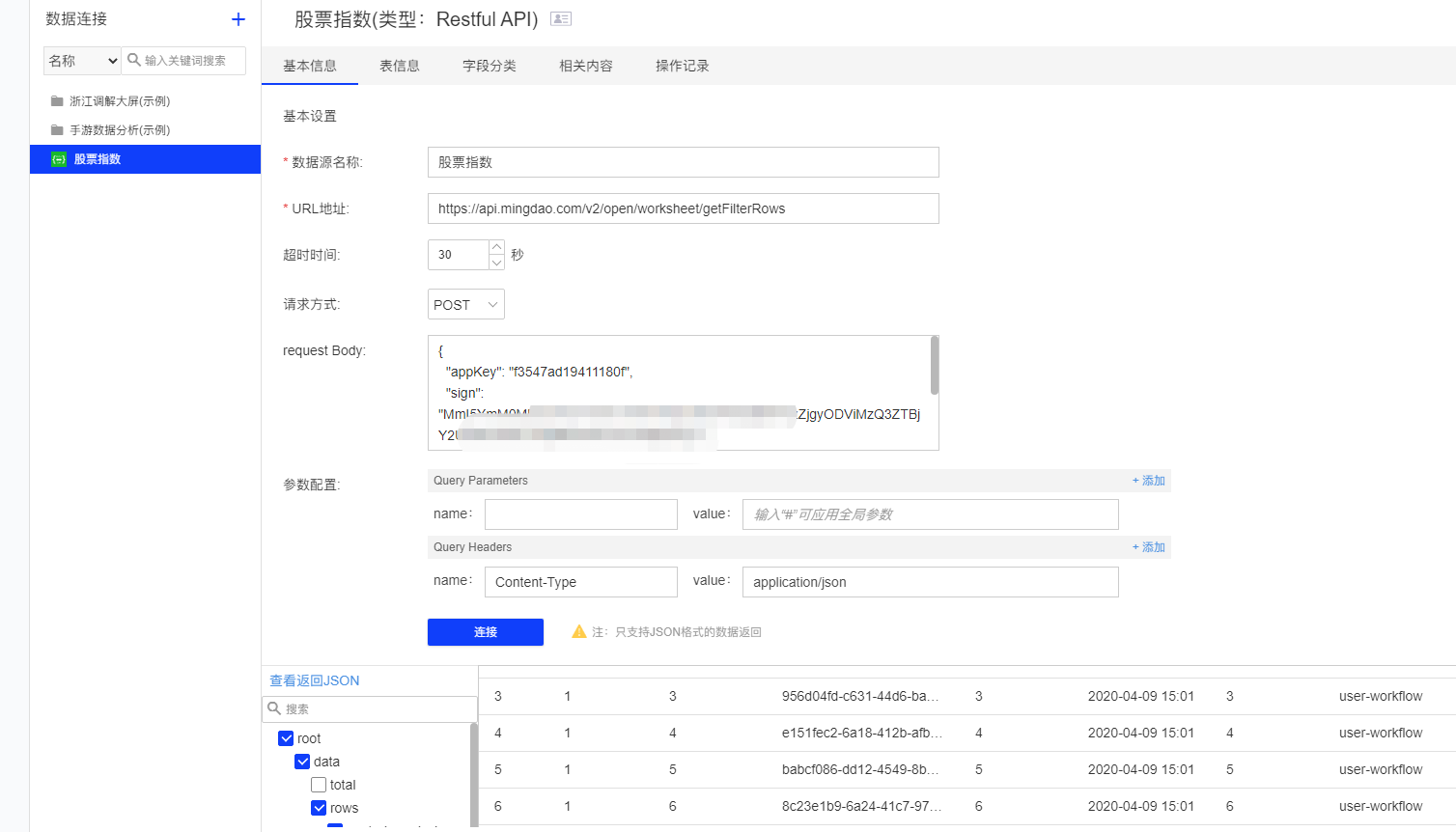1456x832 pixels.
Task: Click the warning triangle icon near the note
Action: (x=579, y=631)
